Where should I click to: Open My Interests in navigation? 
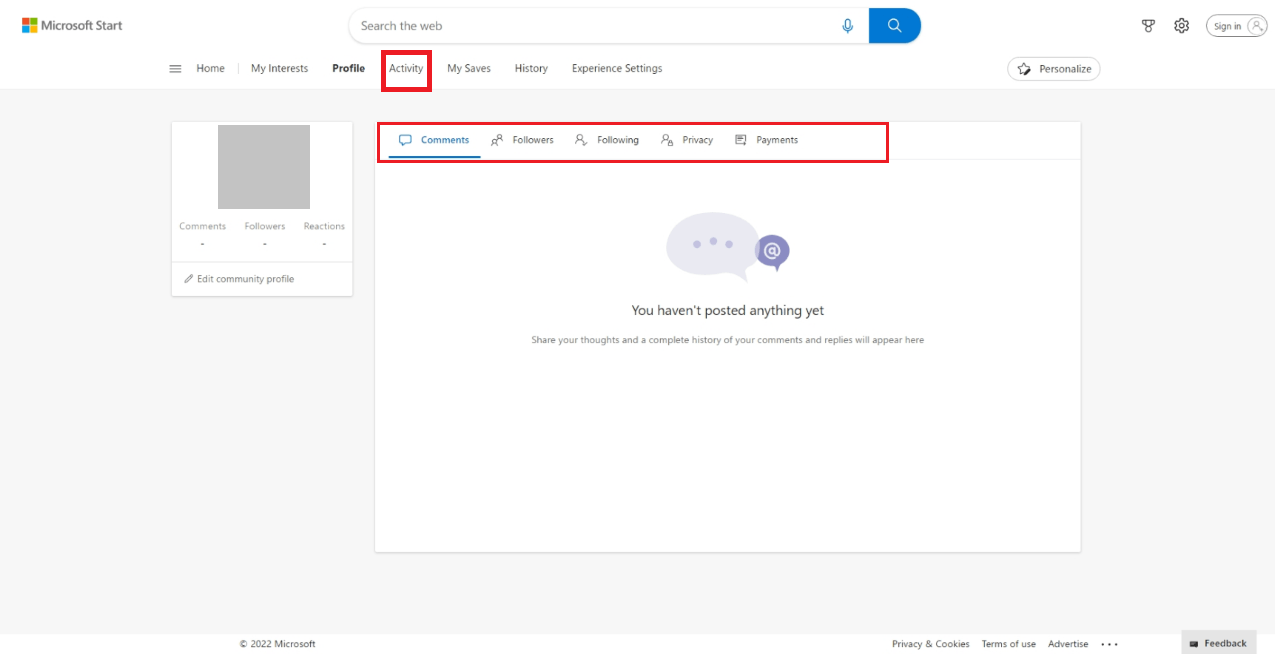pyautogui.click(x=279, y=69)
